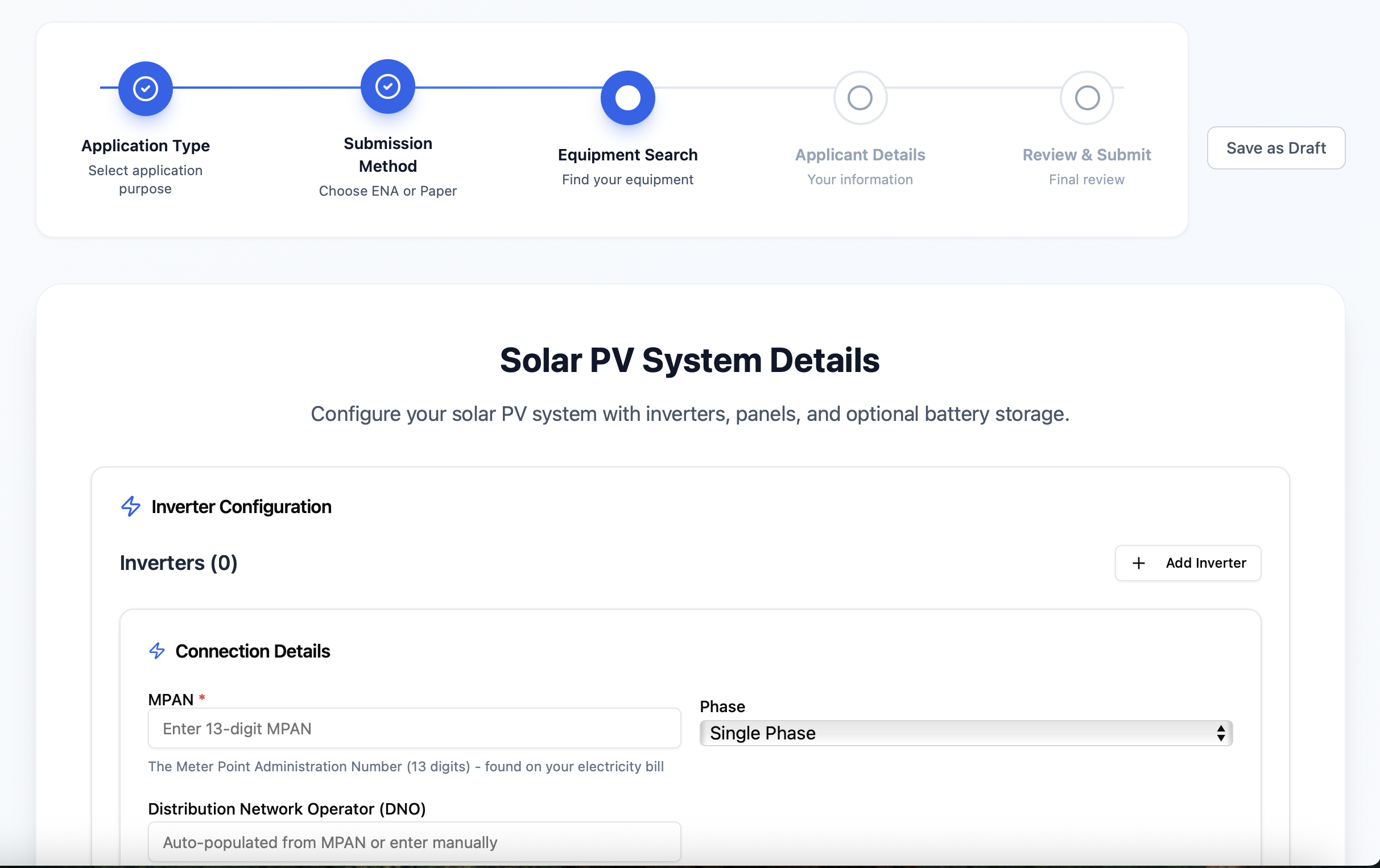The height and width of the screenshot is (868, 1380).
Task: Click the Equipment Search current step circle
Action: 627,98
